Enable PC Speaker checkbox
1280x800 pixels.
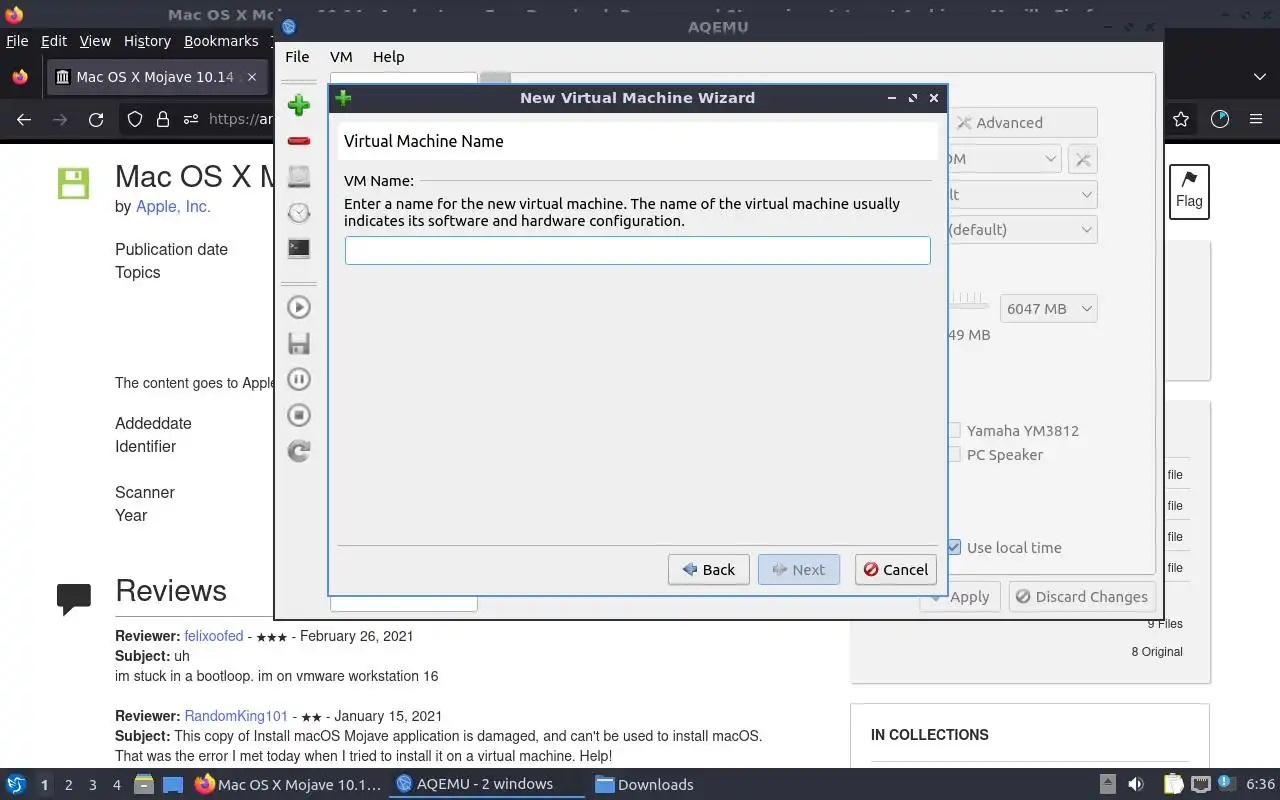[x=954, y=454]
